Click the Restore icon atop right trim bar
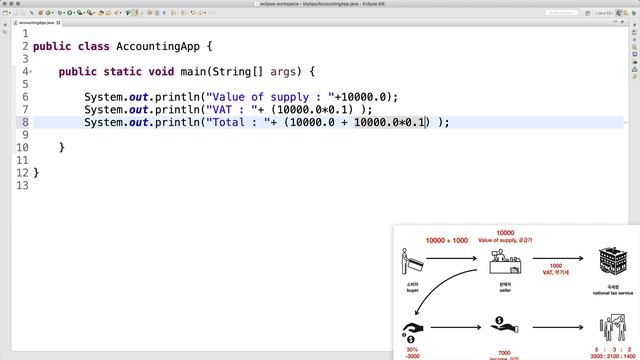The image size is (640, 360). (635, 24)
